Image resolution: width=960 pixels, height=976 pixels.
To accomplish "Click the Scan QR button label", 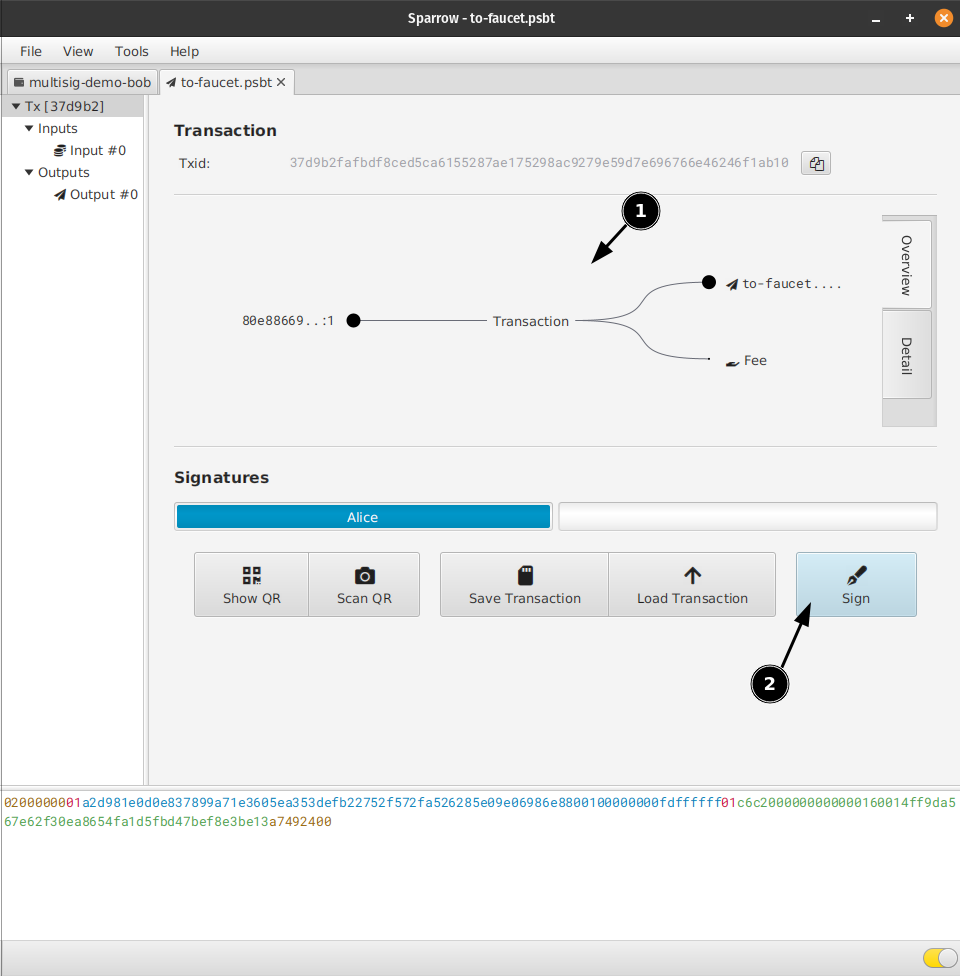I will 364,598.
